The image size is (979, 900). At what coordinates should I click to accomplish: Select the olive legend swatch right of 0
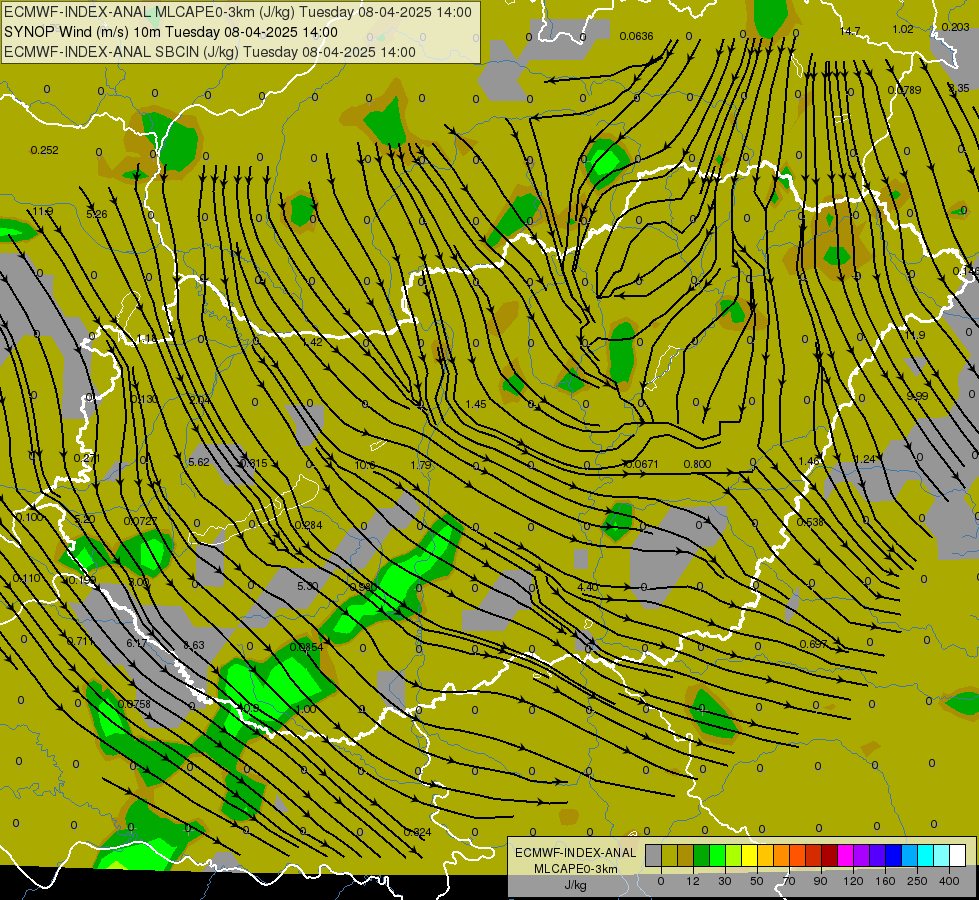[x=669, y=855]
